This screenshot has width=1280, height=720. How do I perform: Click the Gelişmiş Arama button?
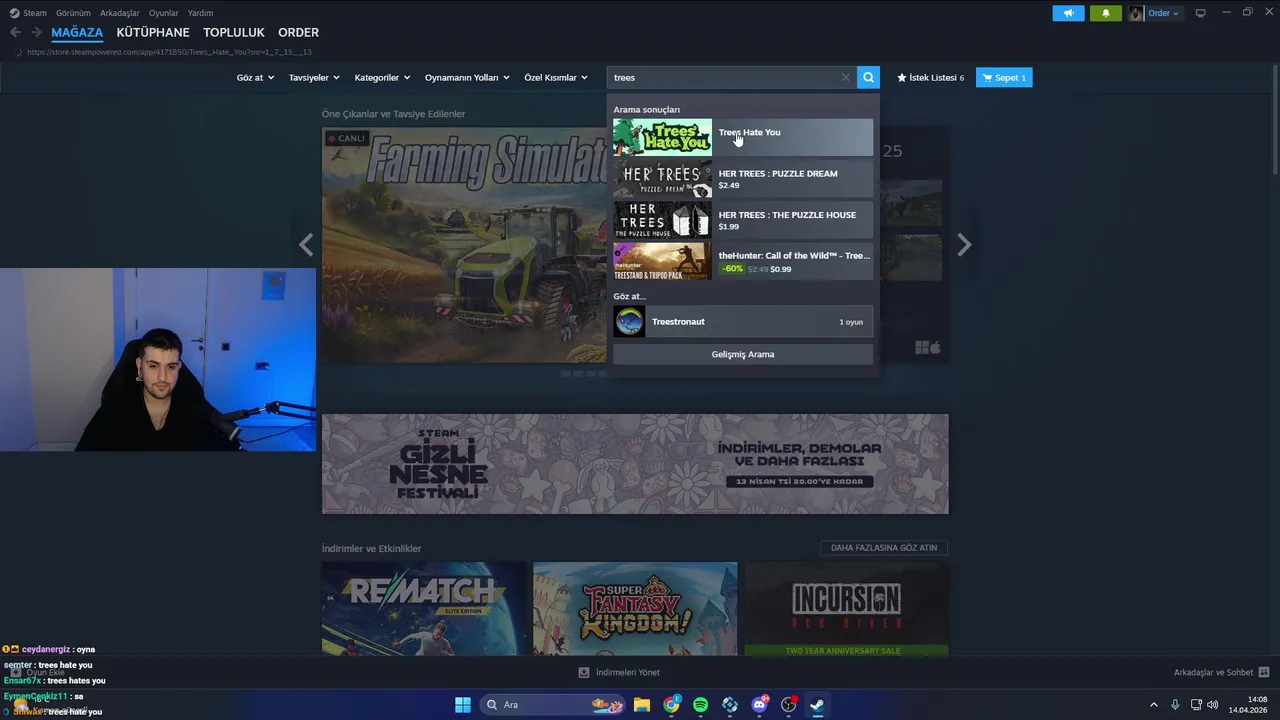point(743,354)
